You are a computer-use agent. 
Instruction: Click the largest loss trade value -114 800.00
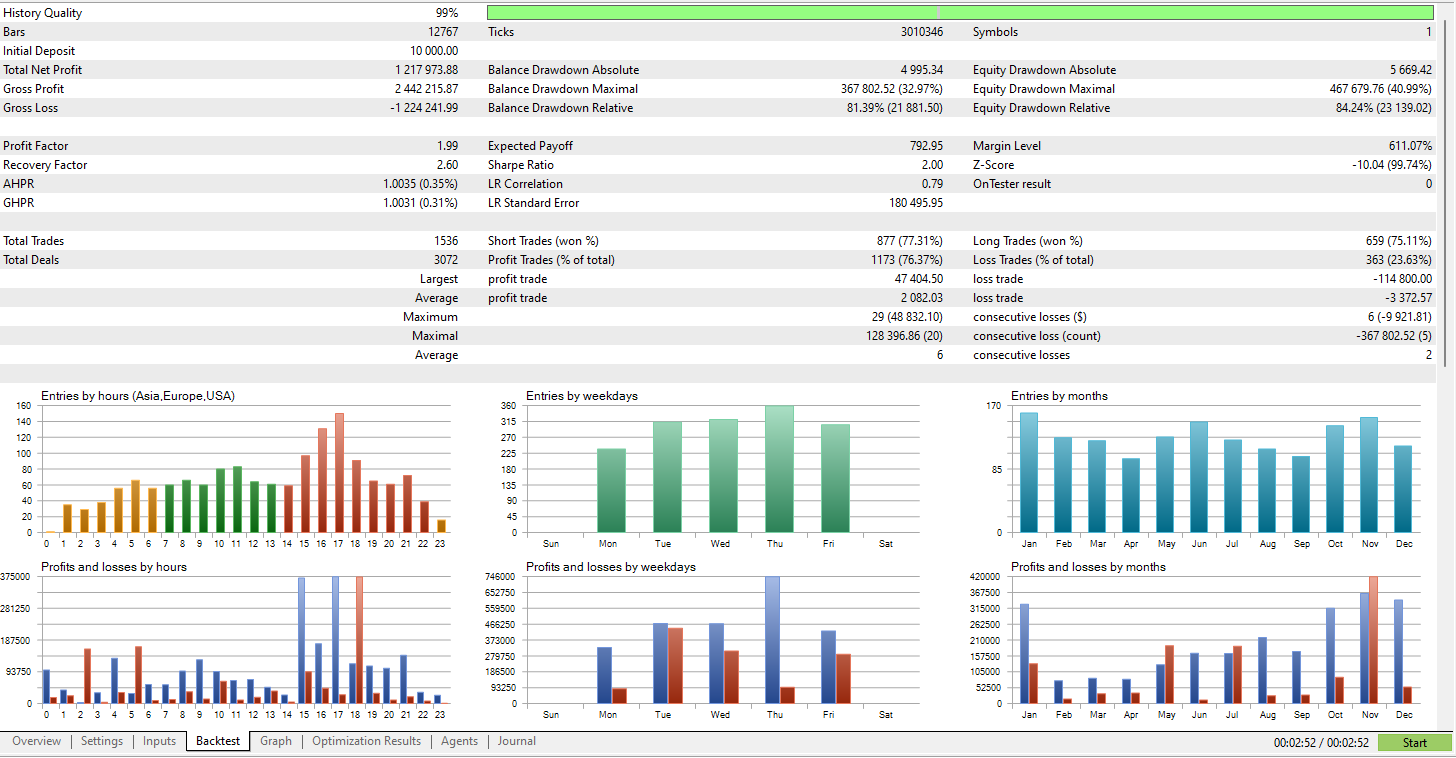(x=1403, y=279)
